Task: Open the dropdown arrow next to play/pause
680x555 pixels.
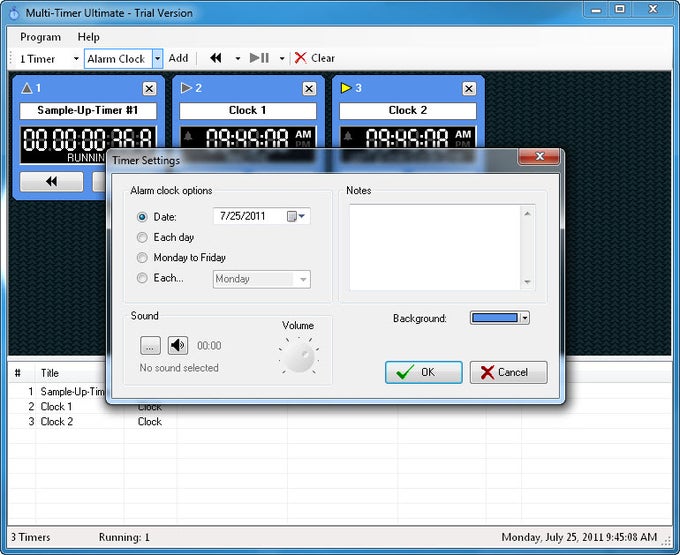Action: [282, 59]
